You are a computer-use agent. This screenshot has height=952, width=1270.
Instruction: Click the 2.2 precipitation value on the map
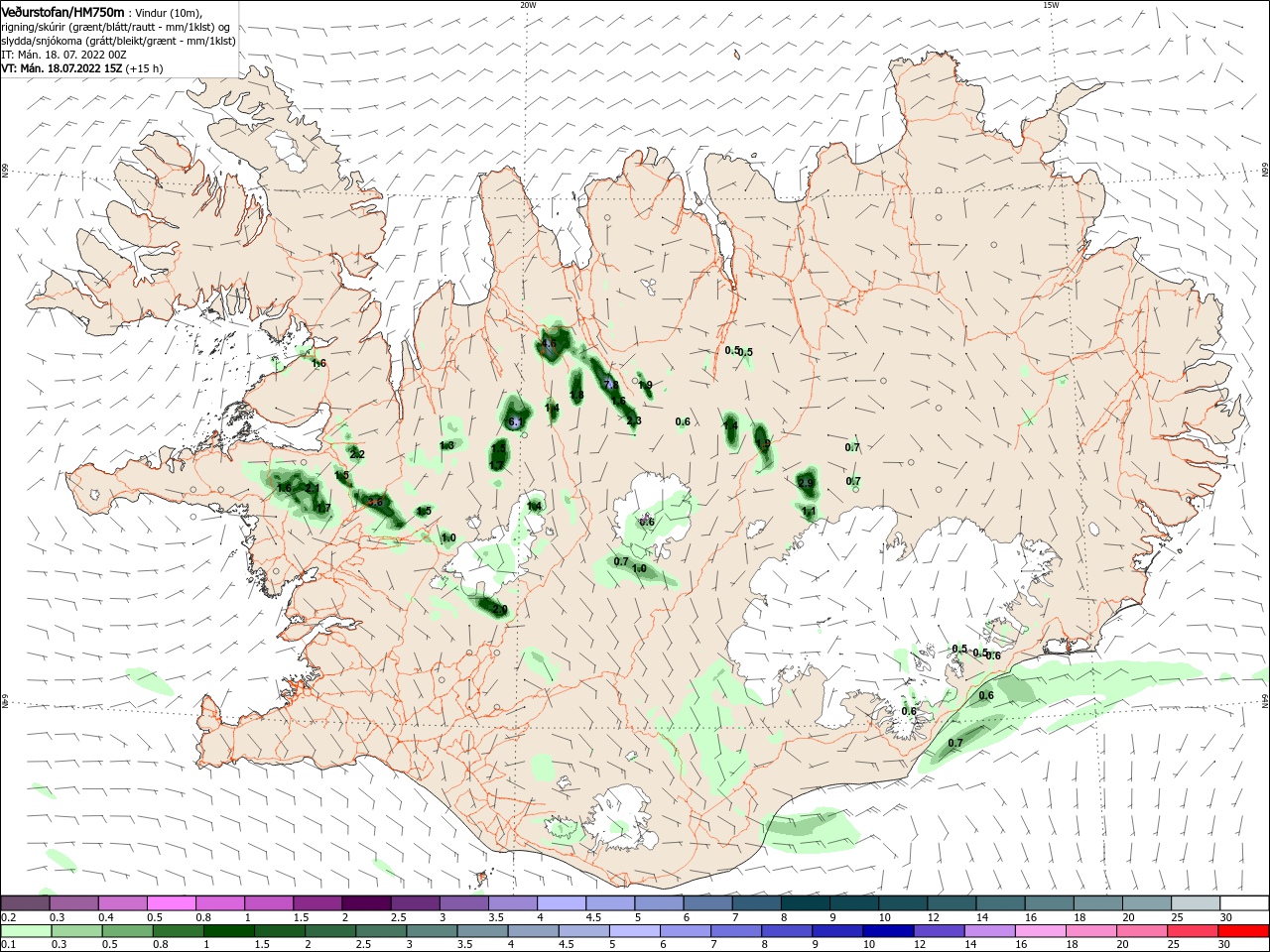click(357, 454)
